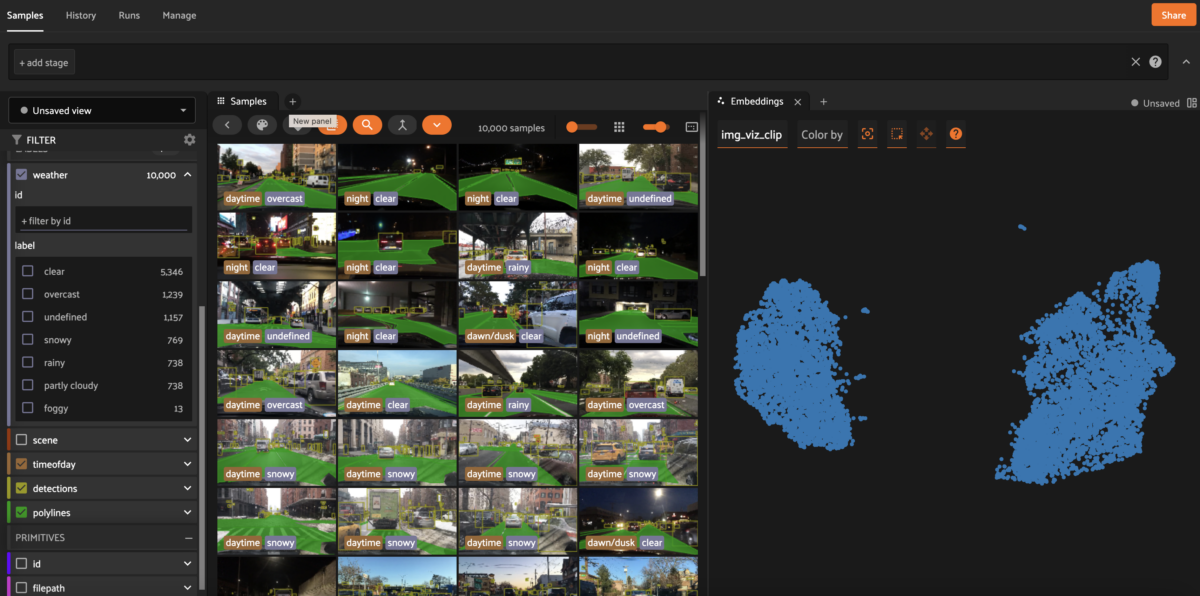The image size is (1200, 596).
Task: Click the Share button
Action: [1172, 15]
